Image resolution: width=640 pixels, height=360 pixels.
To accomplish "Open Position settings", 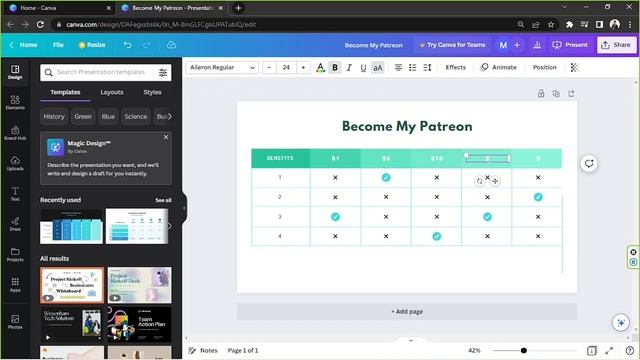I will coord(544,67).
